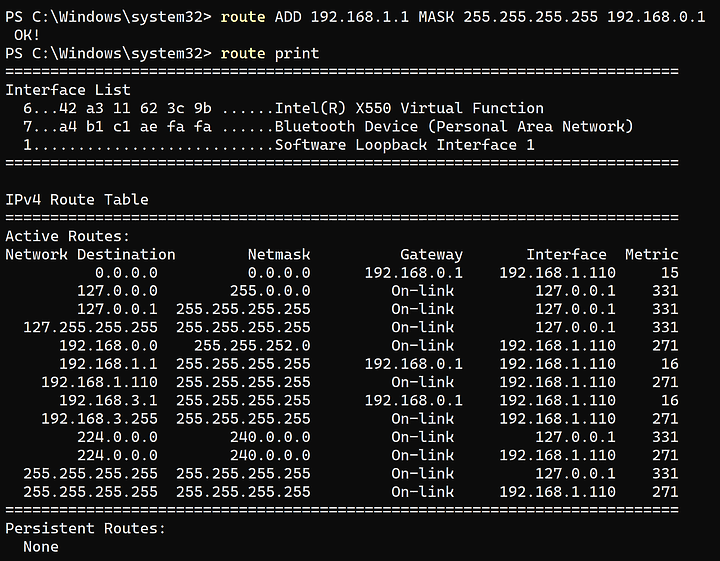Click "None" under Persistent Routes
Image resolution: width=720 pixels, height=561 pixels.
pyautogui.click(x=41, y=546)
